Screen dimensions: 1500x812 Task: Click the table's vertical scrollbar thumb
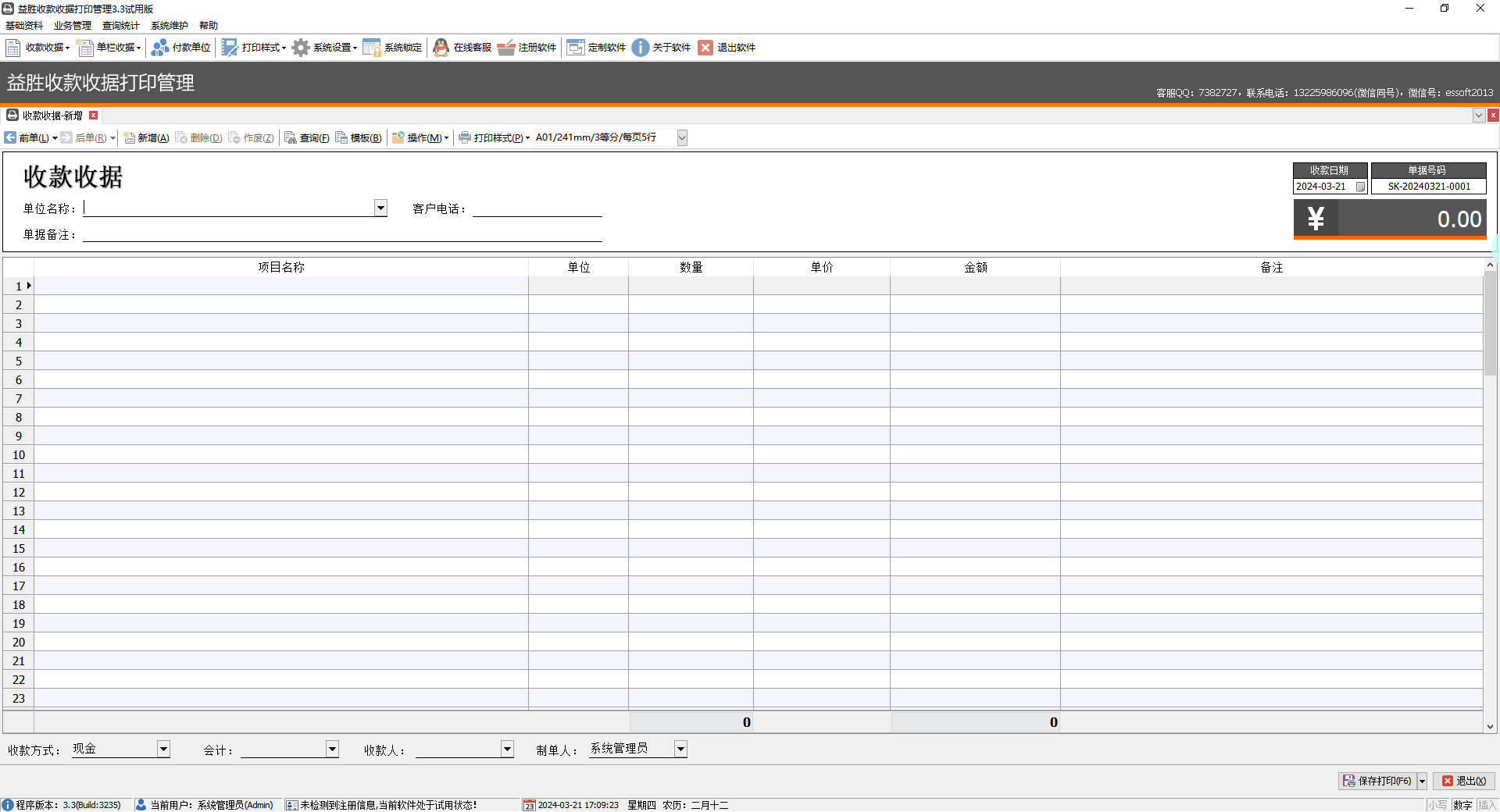(x=1490, y=323)
